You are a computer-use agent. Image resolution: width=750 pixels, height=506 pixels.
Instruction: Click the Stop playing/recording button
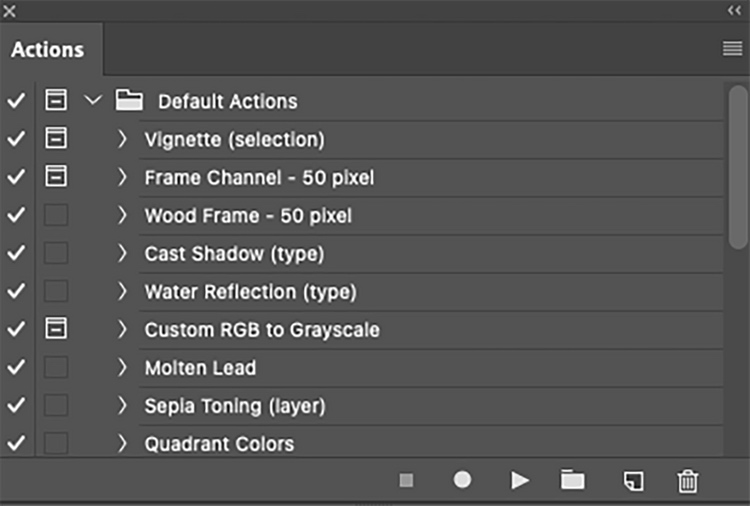(x=406, y=480)
